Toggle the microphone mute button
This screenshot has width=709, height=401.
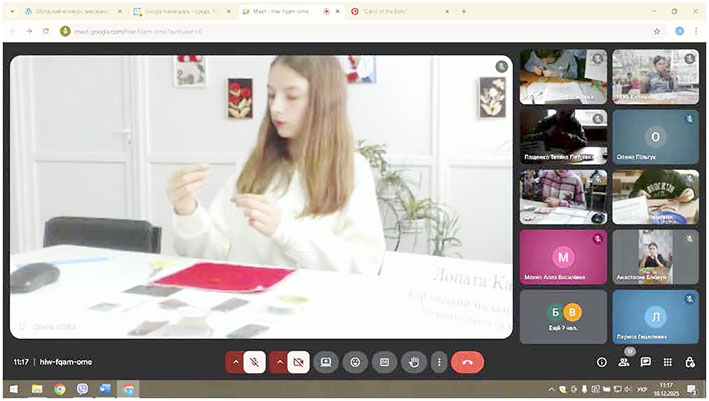254,362
